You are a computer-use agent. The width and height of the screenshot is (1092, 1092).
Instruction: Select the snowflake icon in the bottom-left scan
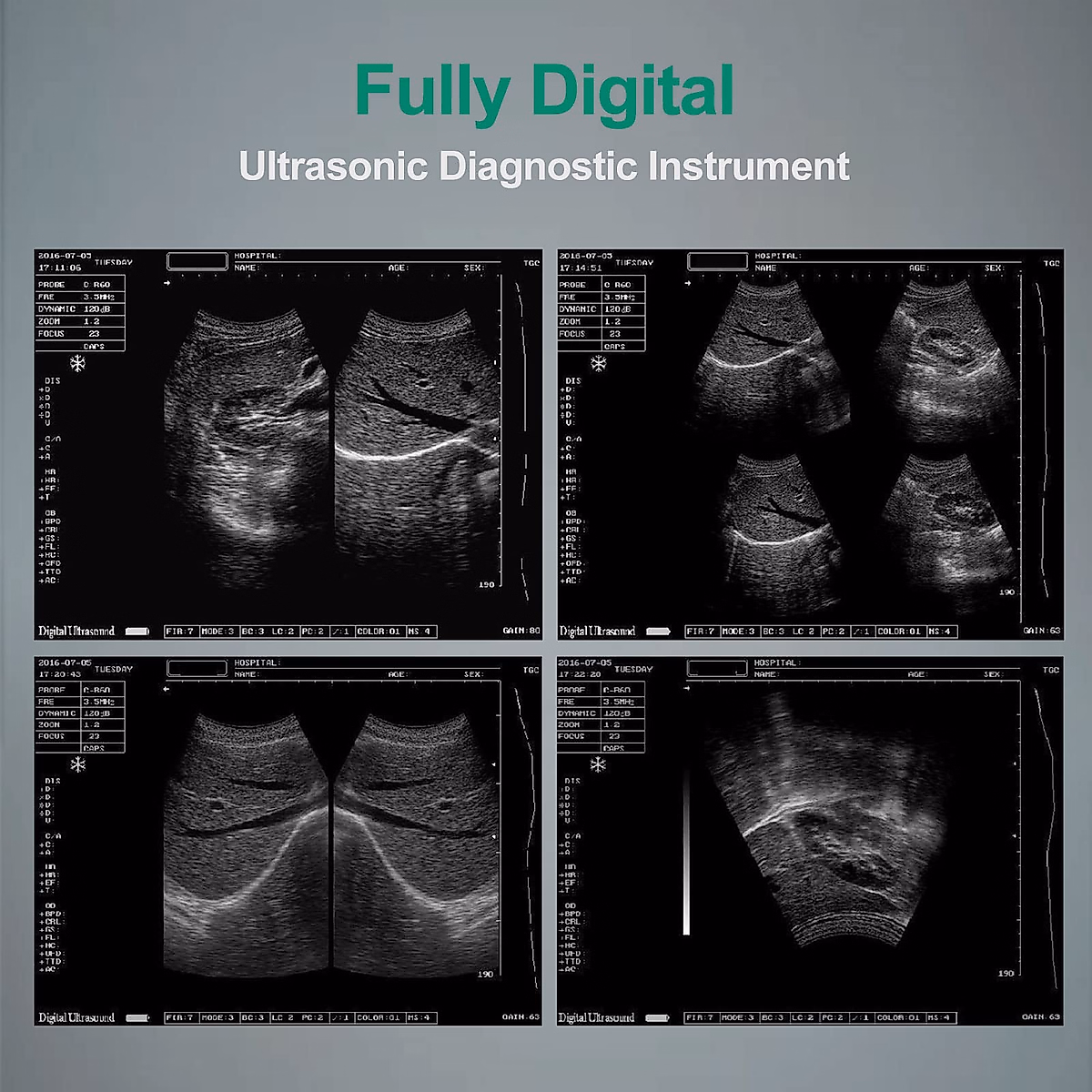(x=78, y=764)
